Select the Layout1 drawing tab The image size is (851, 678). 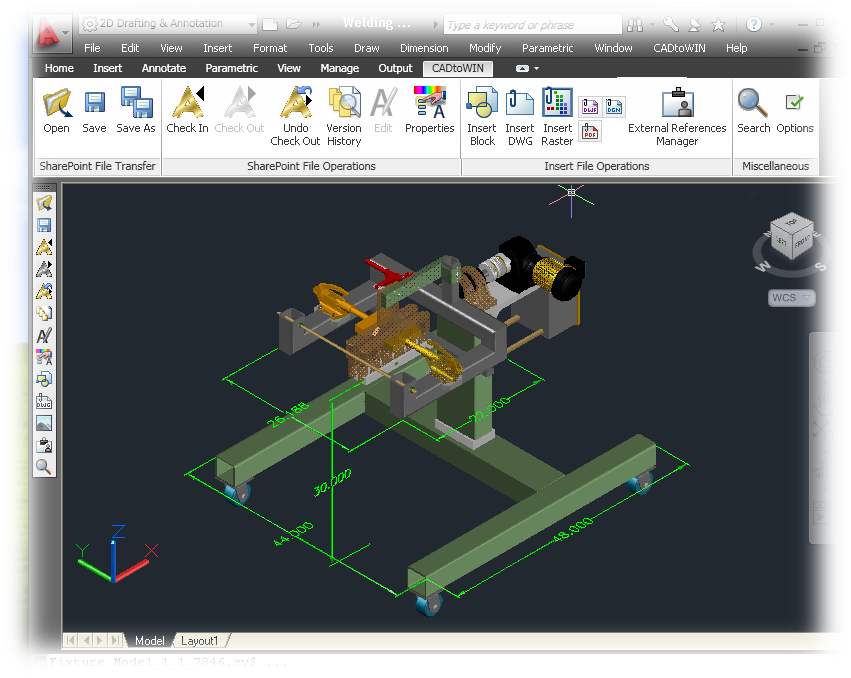pos(200,641)
